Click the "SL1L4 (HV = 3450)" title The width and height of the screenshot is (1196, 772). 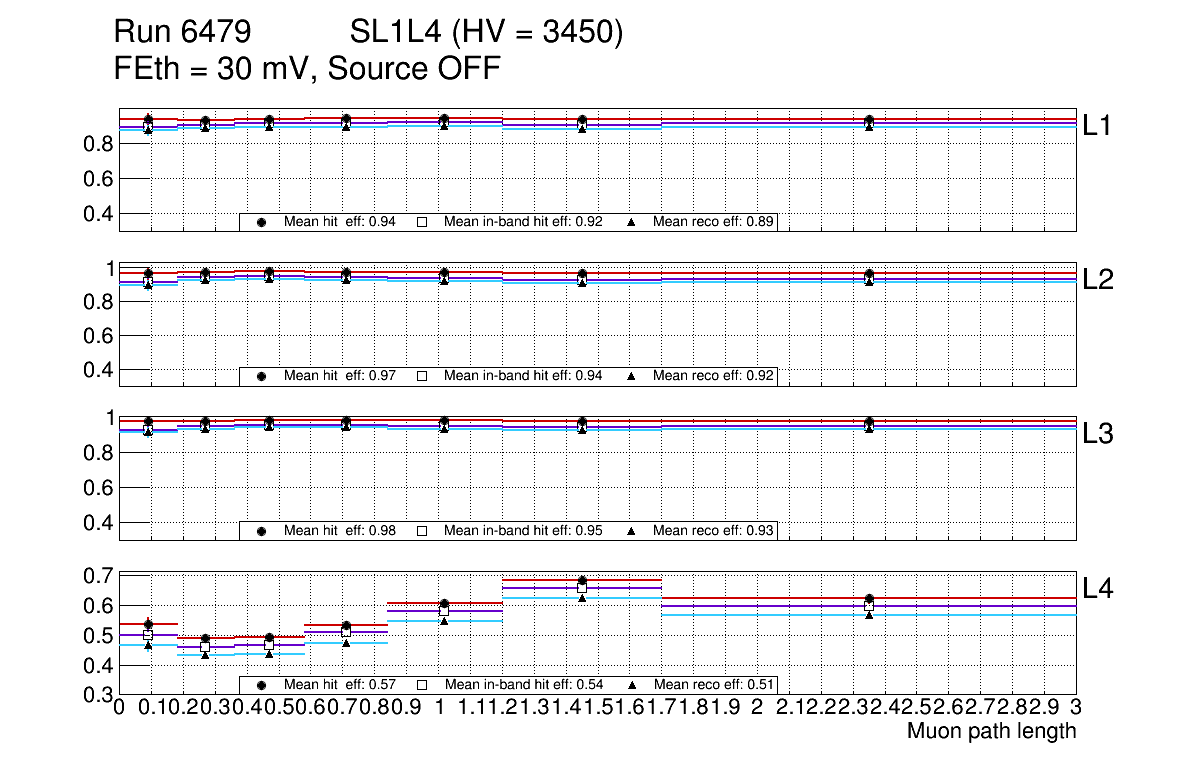coord(487,34)
